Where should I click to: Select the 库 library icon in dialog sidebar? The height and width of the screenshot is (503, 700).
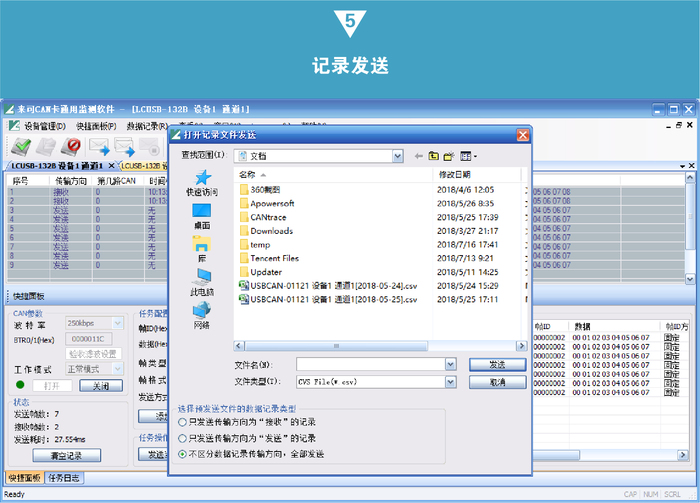[x=202, y=244]
